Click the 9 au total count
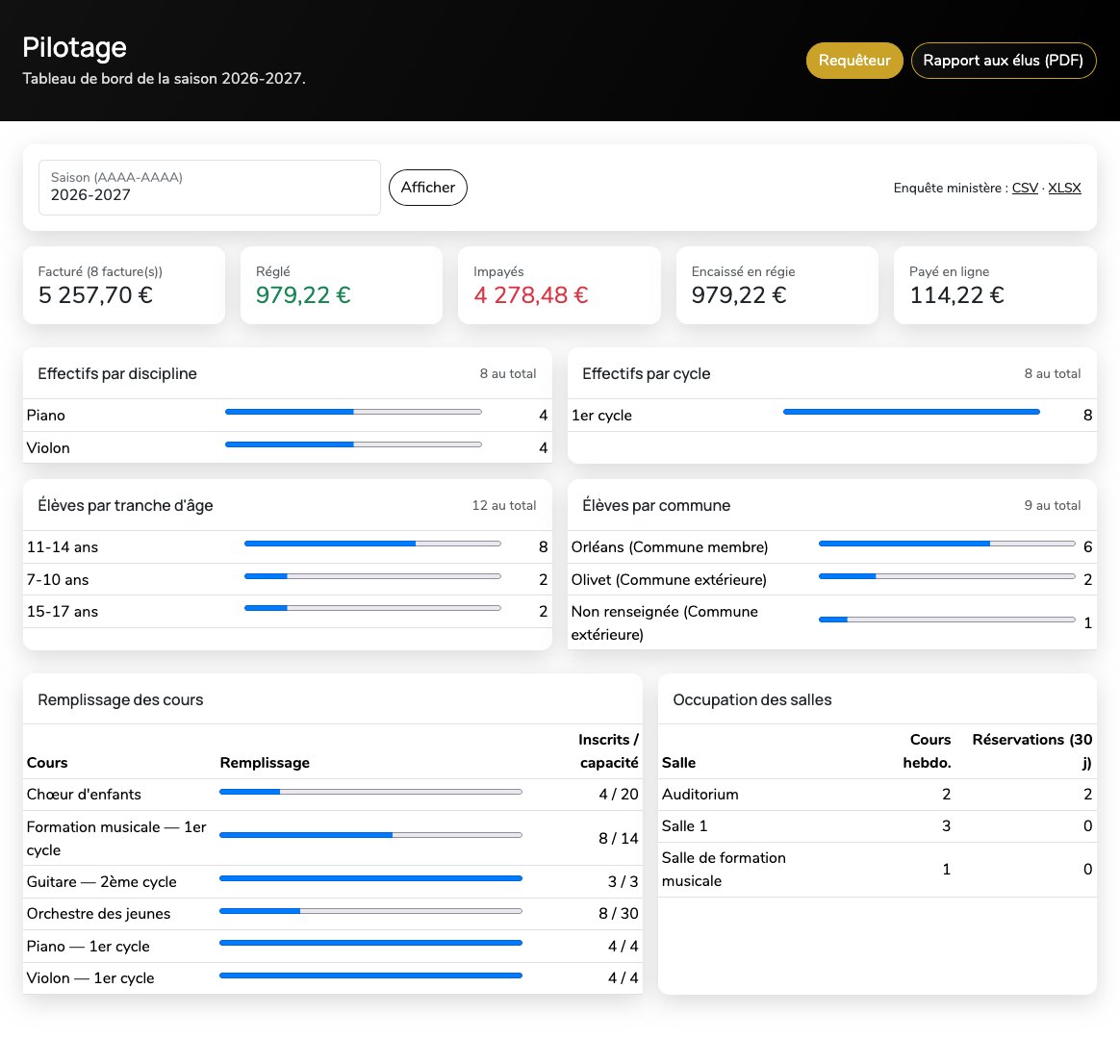Screen dimensions: 1120x1064 pos(1052,506)
